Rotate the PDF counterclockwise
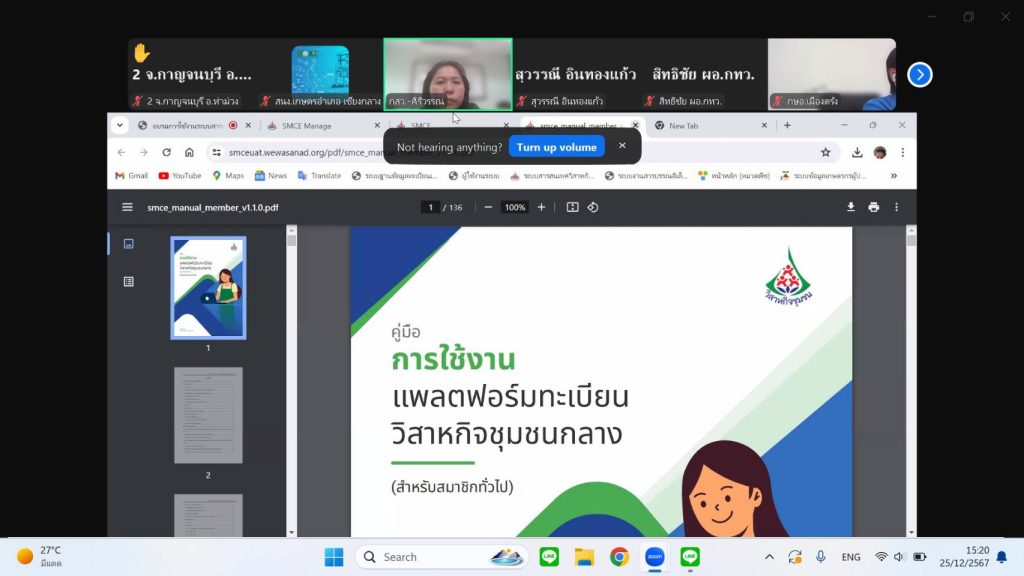The height and width of the screenshot is (576, 1024). point(593,207)
